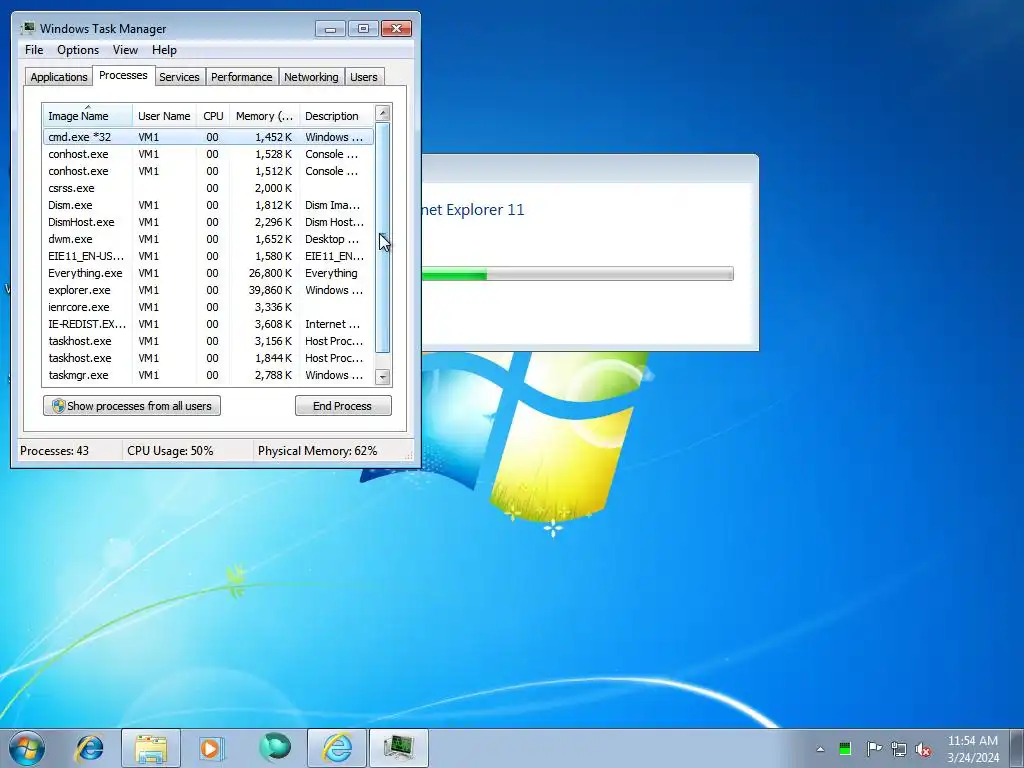Image resolution: width=1024 pixels, height=768 pixels.
Task: Open the File menu
Action: [x=34, y=50]
